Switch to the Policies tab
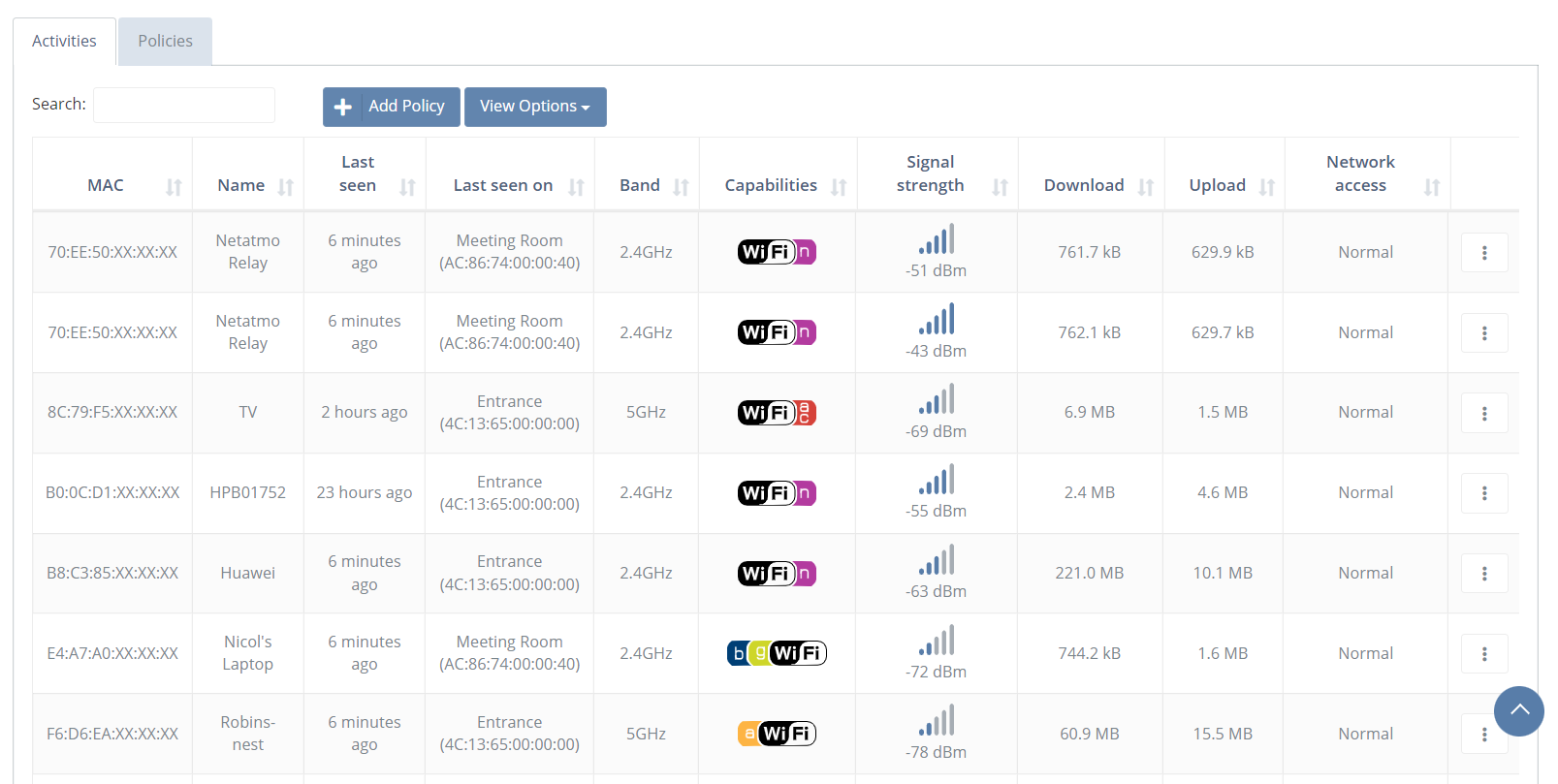Viewport: 1558px width, 784px height. coord(165,41)
